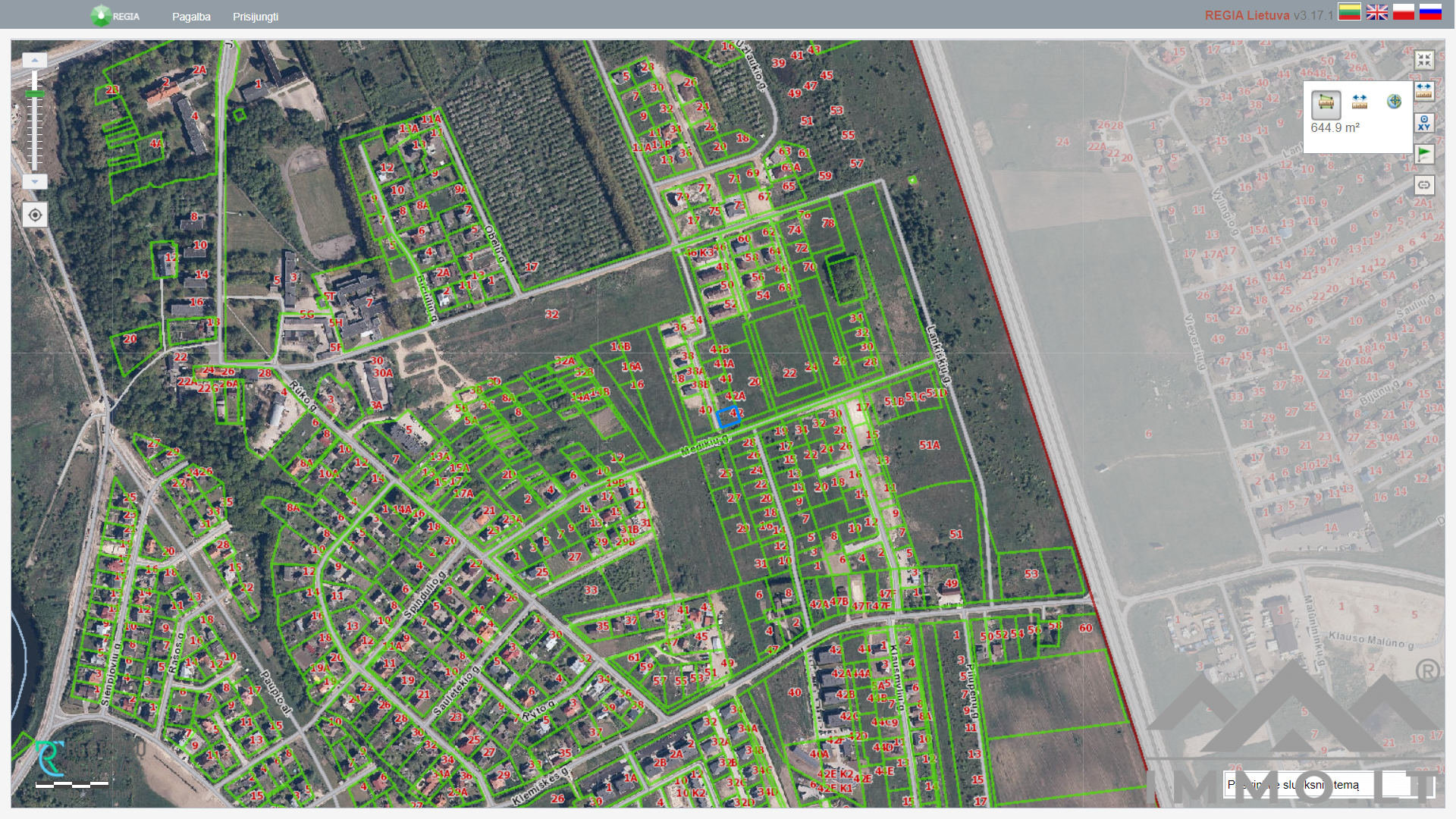This screenshot has height=819, width=1456.
Task: Select the distance measurement tool
Action: coord(1360,102)
